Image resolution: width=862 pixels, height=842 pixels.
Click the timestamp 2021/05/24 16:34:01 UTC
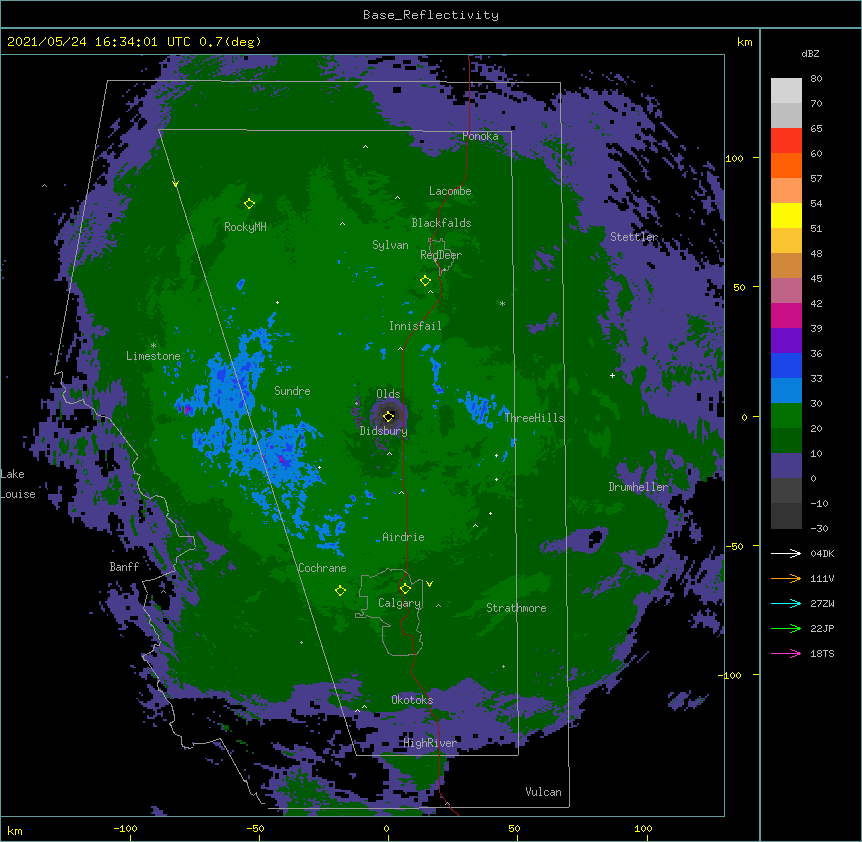(98, 42)
